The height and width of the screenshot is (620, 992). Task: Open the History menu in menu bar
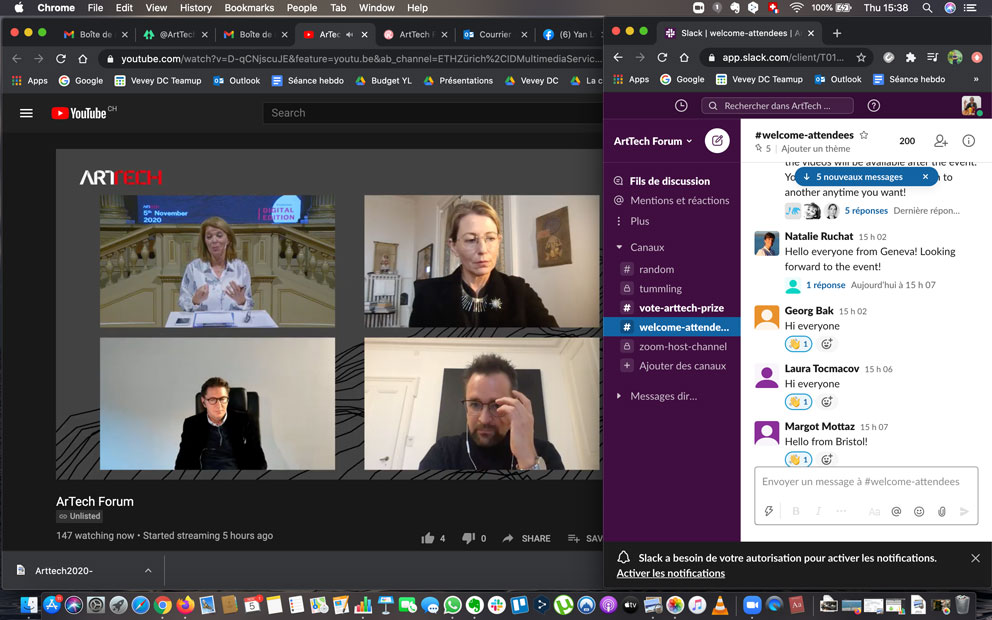pyautogui.click(x=195, y=8)
